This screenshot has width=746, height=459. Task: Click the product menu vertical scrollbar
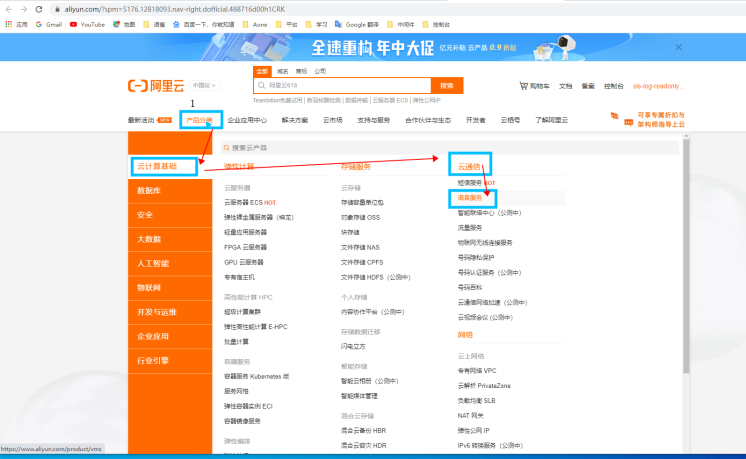point(686,257)
